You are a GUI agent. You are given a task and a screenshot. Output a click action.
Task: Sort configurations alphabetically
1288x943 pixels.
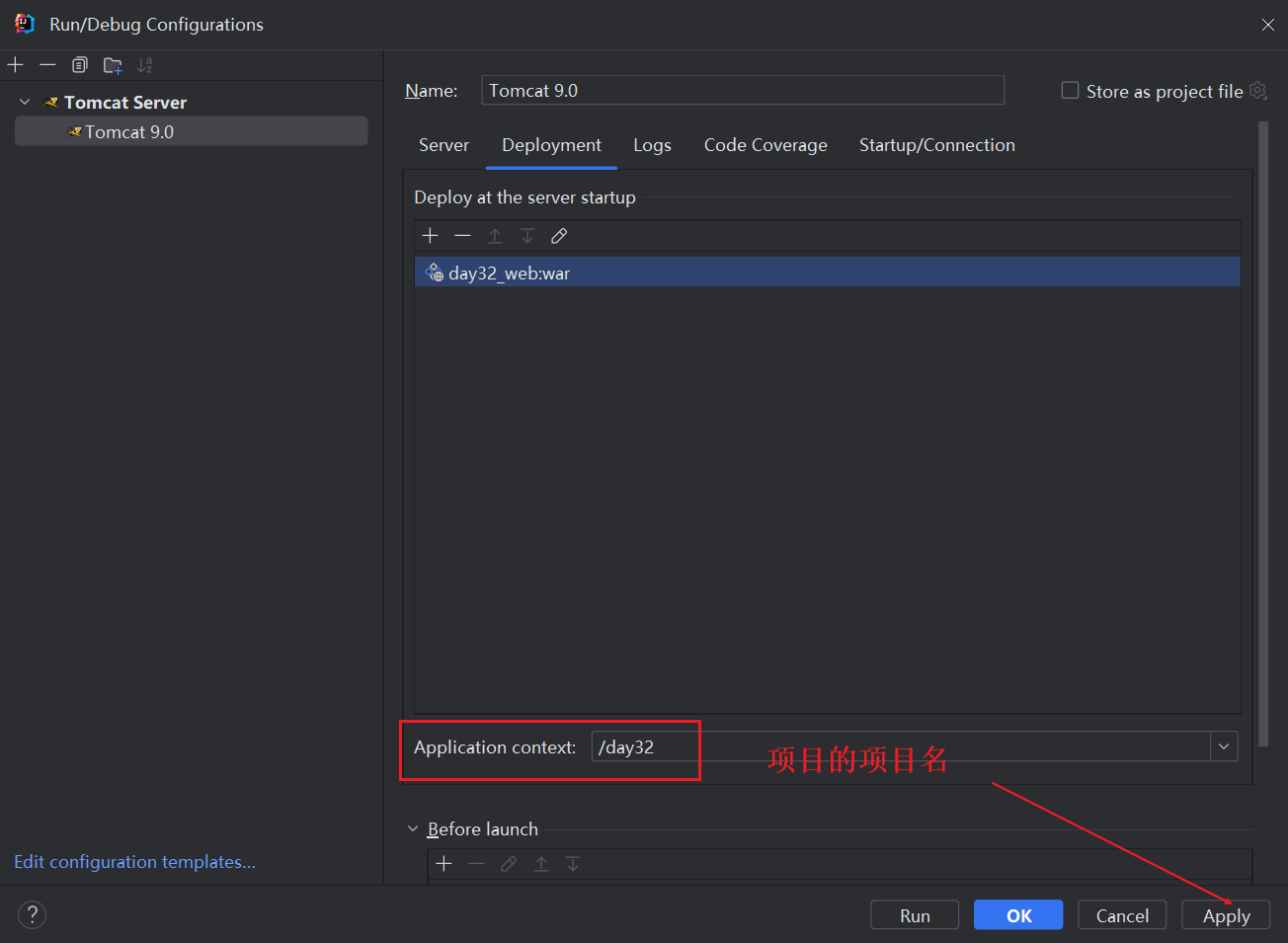point(145,65)
